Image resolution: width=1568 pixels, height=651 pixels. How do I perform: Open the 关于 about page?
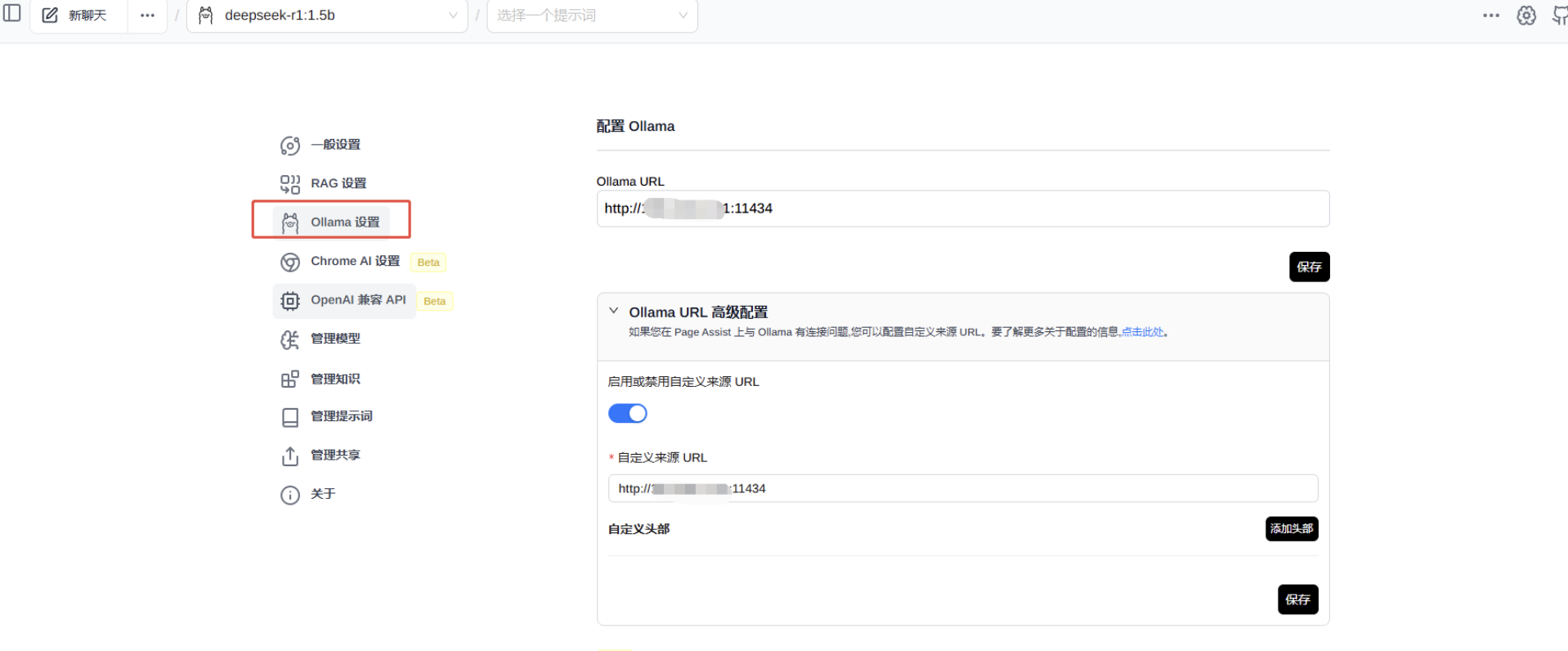(x=323, y=494)
